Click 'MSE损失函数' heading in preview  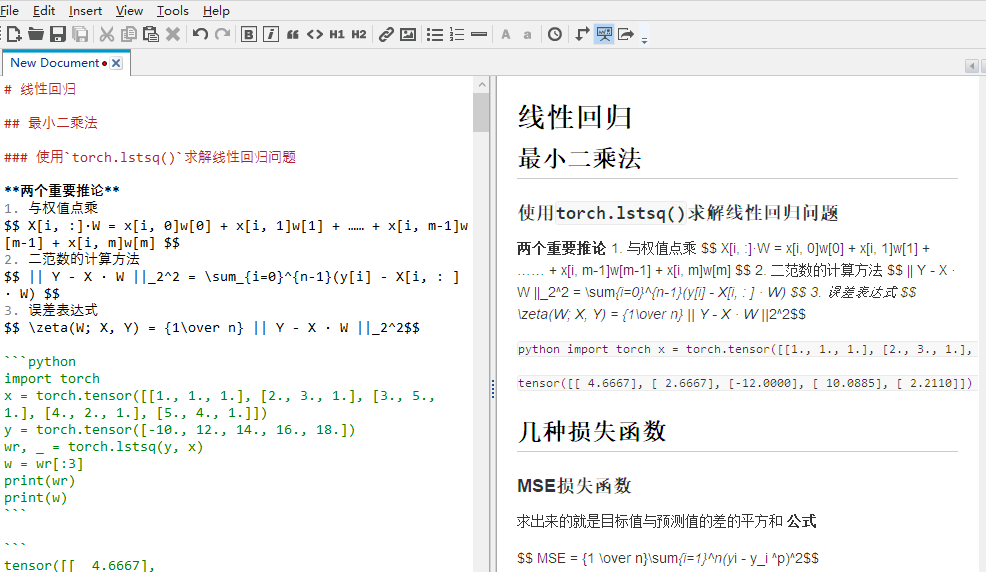(574, 485)
